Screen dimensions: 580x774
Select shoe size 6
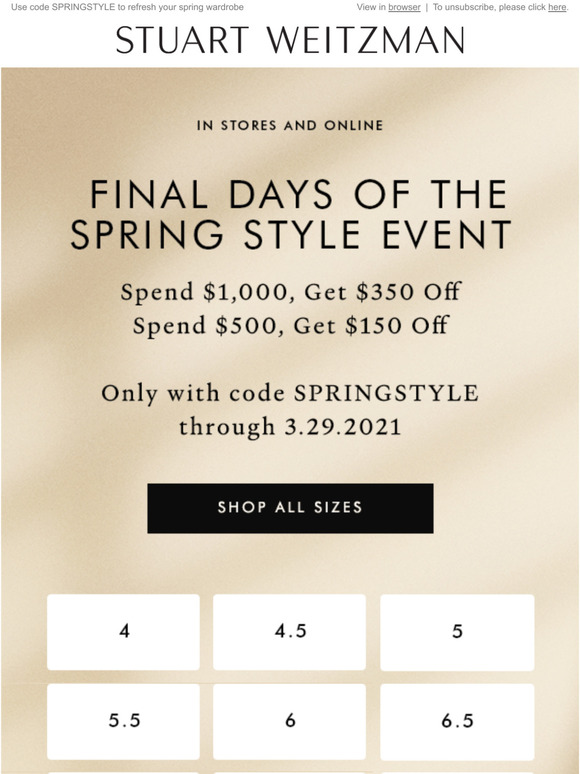coord(289,721)
